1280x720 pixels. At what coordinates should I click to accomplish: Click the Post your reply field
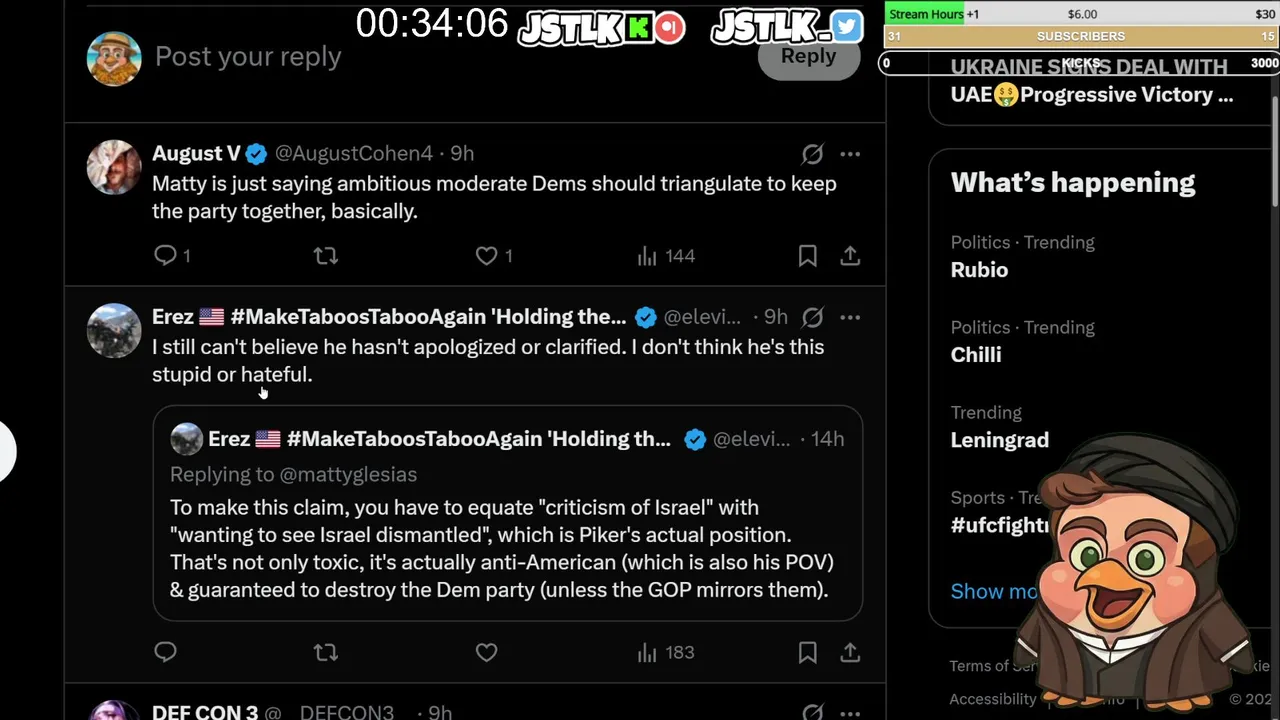coord(400,57)
